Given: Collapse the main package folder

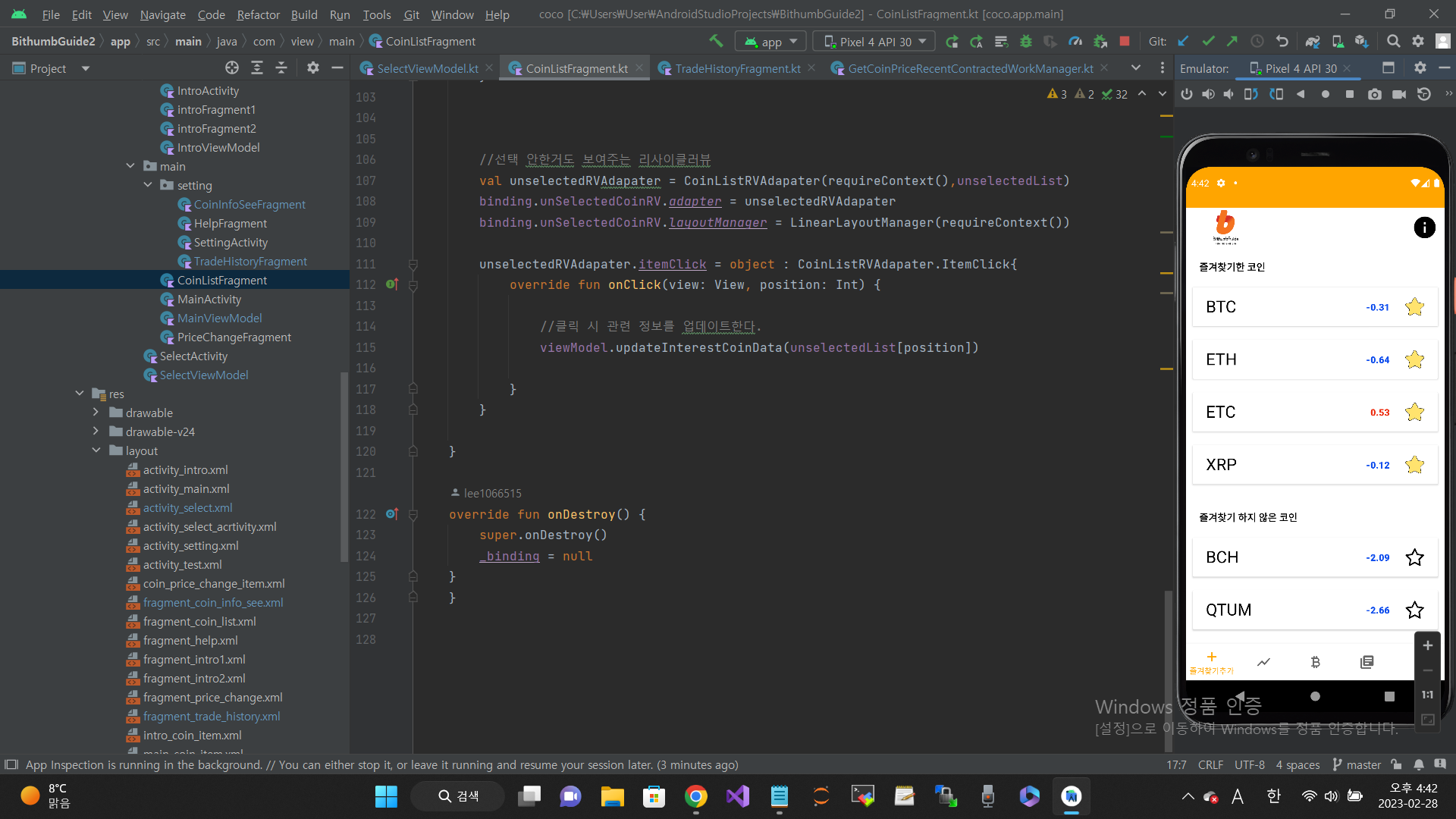Looking at the screenshot, I should [130, 166].
